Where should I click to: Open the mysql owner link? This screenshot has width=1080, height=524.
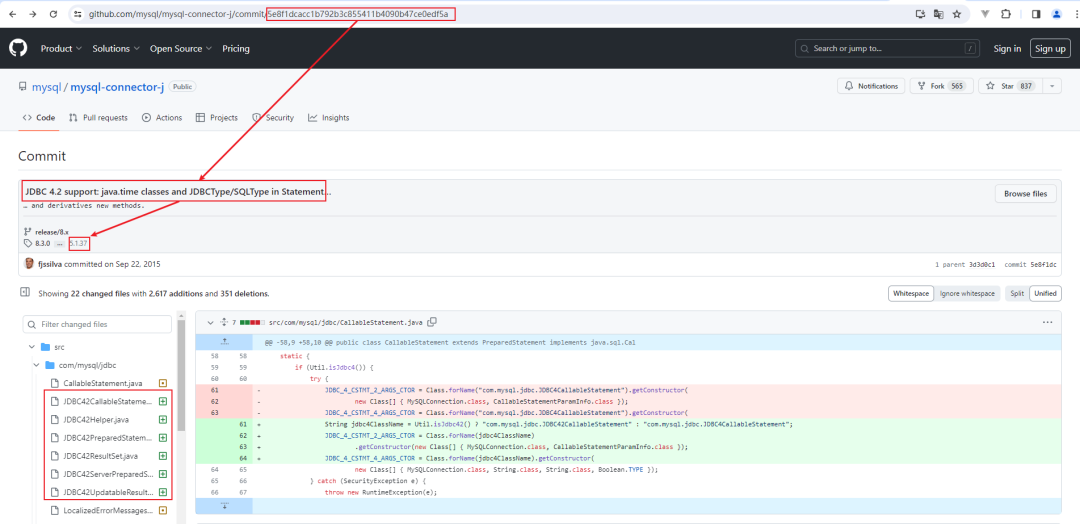[46, 87]
